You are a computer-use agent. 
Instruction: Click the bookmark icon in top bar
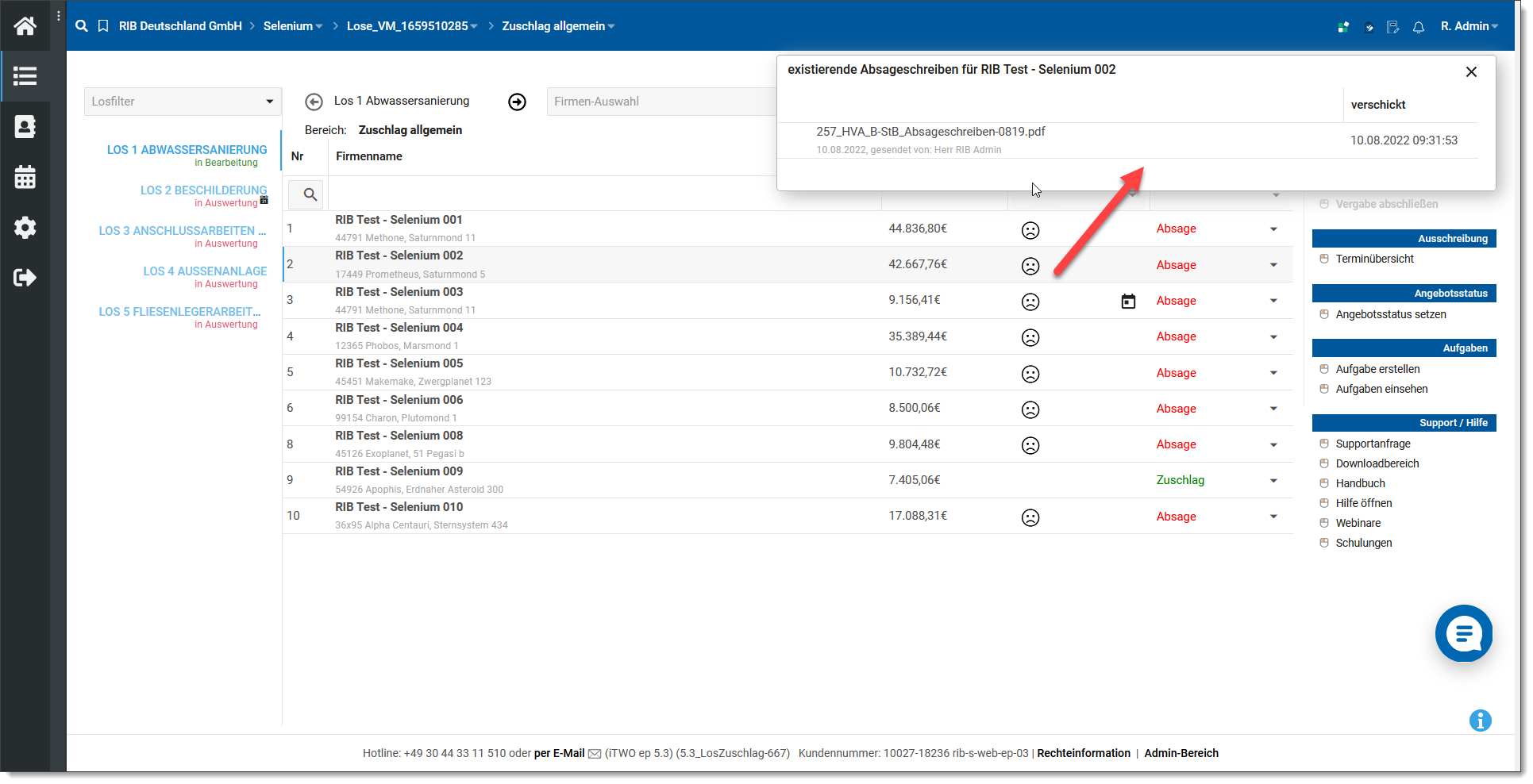coord(103,26)
